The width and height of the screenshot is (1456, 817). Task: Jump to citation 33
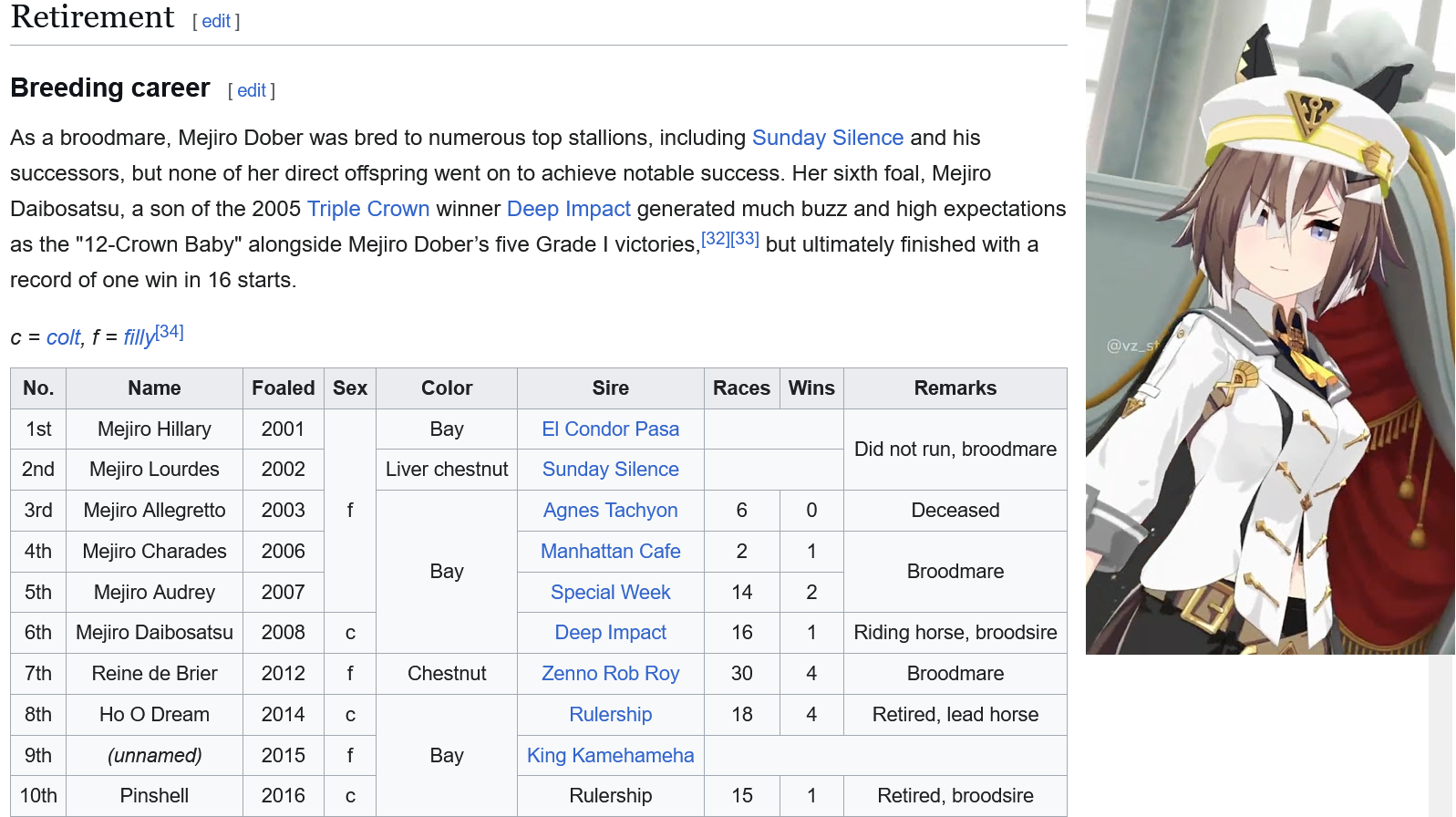(745, 238)
